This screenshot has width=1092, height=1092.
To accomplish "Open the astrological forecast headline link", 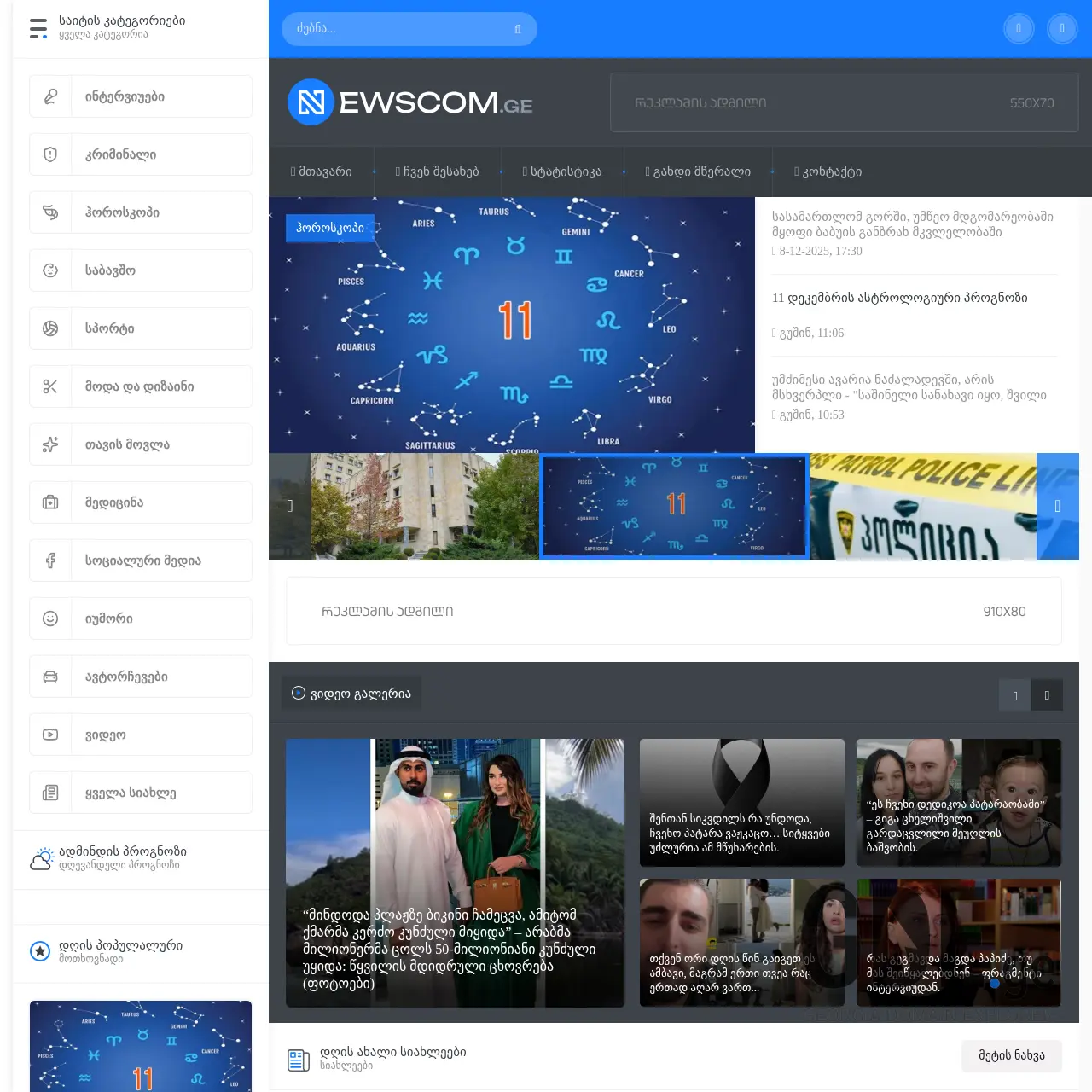I will click(x=900, y=298).
